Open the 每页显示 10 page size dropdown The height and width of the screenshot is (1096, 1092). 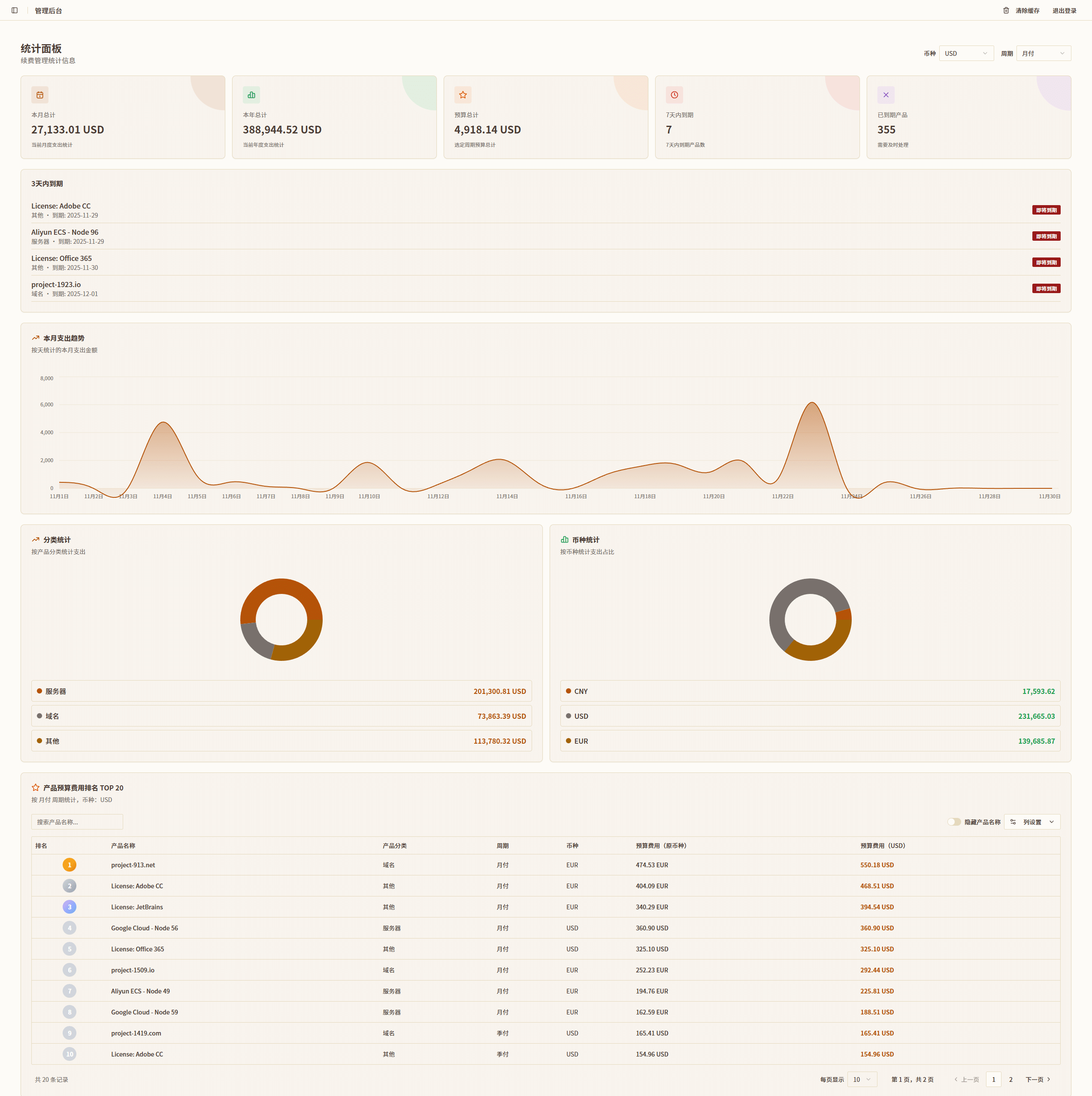(x=862, y=1080)
